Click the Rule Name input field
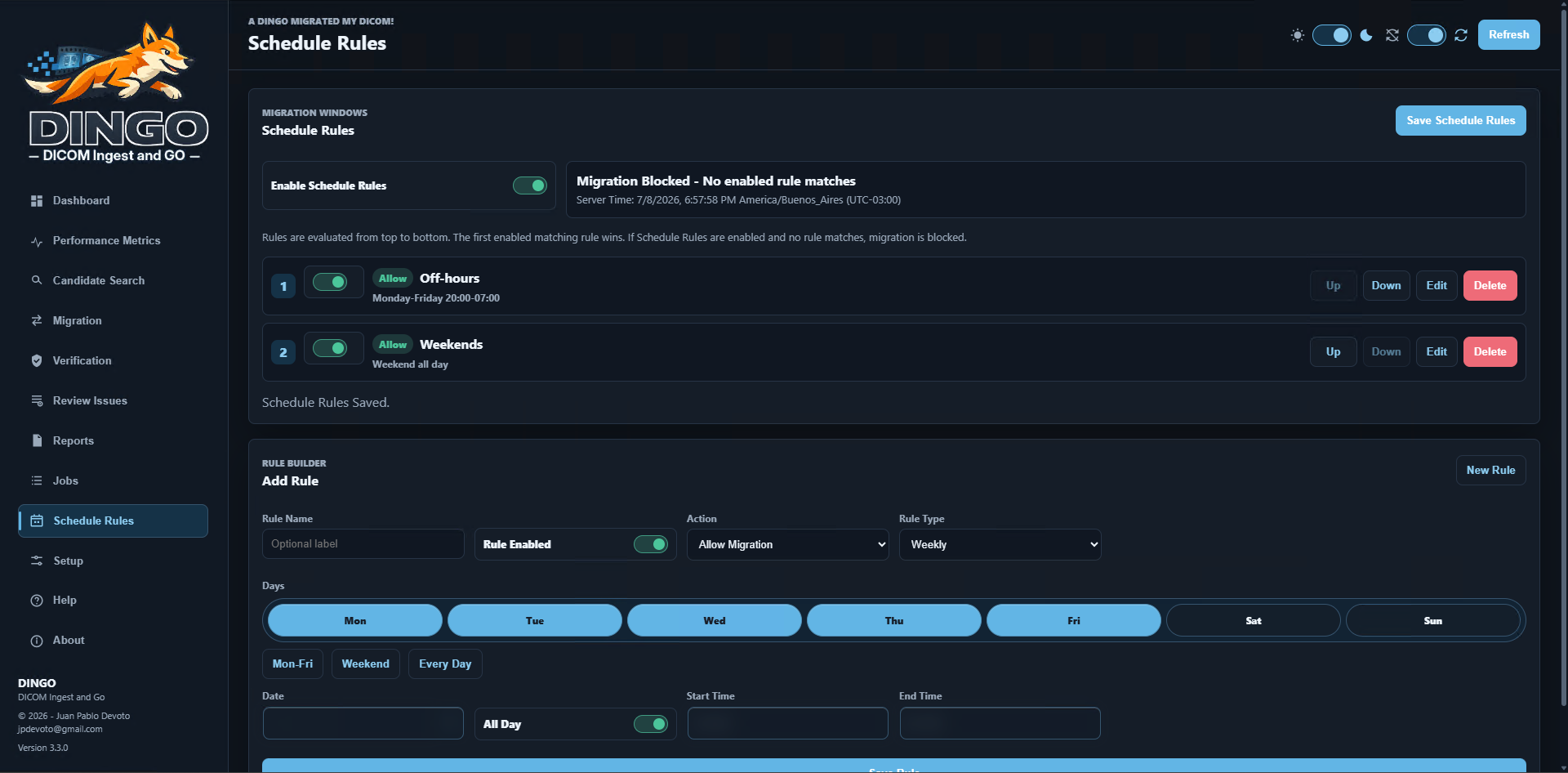 363,544
